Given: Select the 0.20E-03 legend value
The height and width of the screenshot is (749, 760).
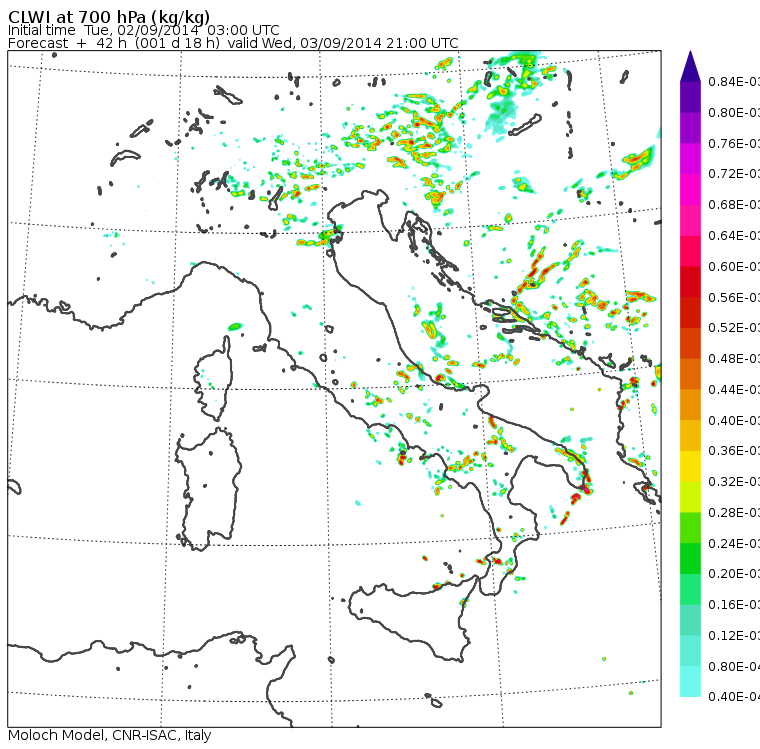Looking at the screenshot, I should coord(734,574).
